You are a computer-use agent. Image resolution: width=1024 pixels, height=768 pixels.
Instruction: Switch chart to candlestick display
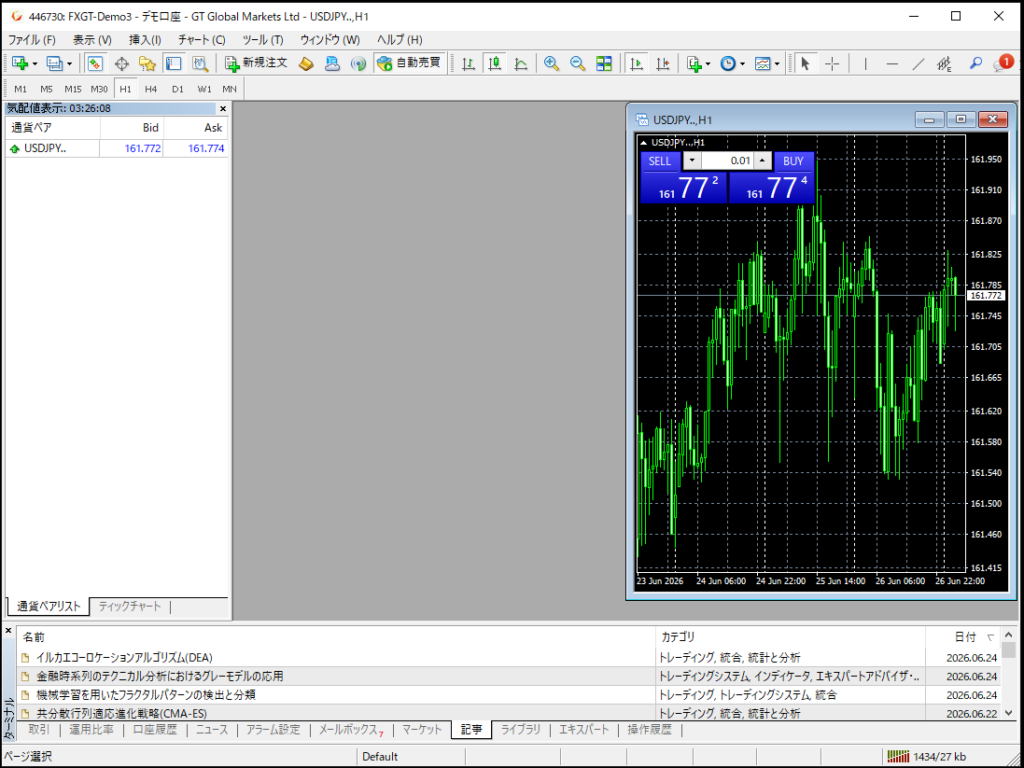coord(494,63)
